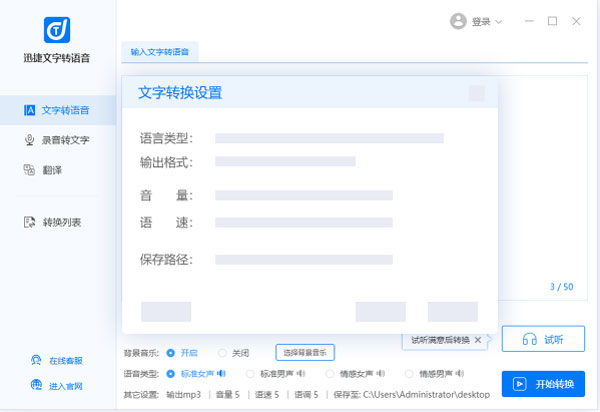
Task: Click the user avatar icon
Action: pos(459,21)
